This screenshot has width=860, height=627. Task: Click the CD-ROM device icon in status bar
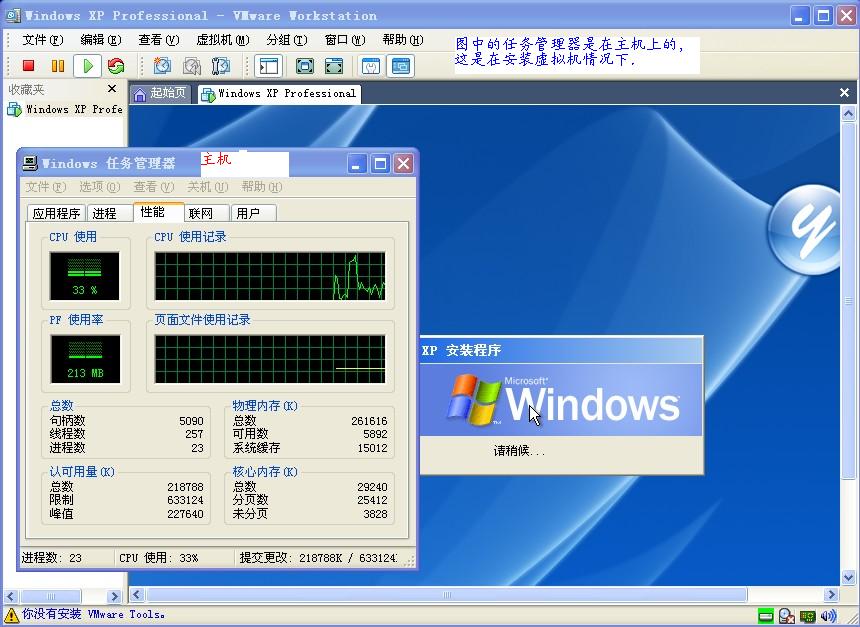pos(787,616)
